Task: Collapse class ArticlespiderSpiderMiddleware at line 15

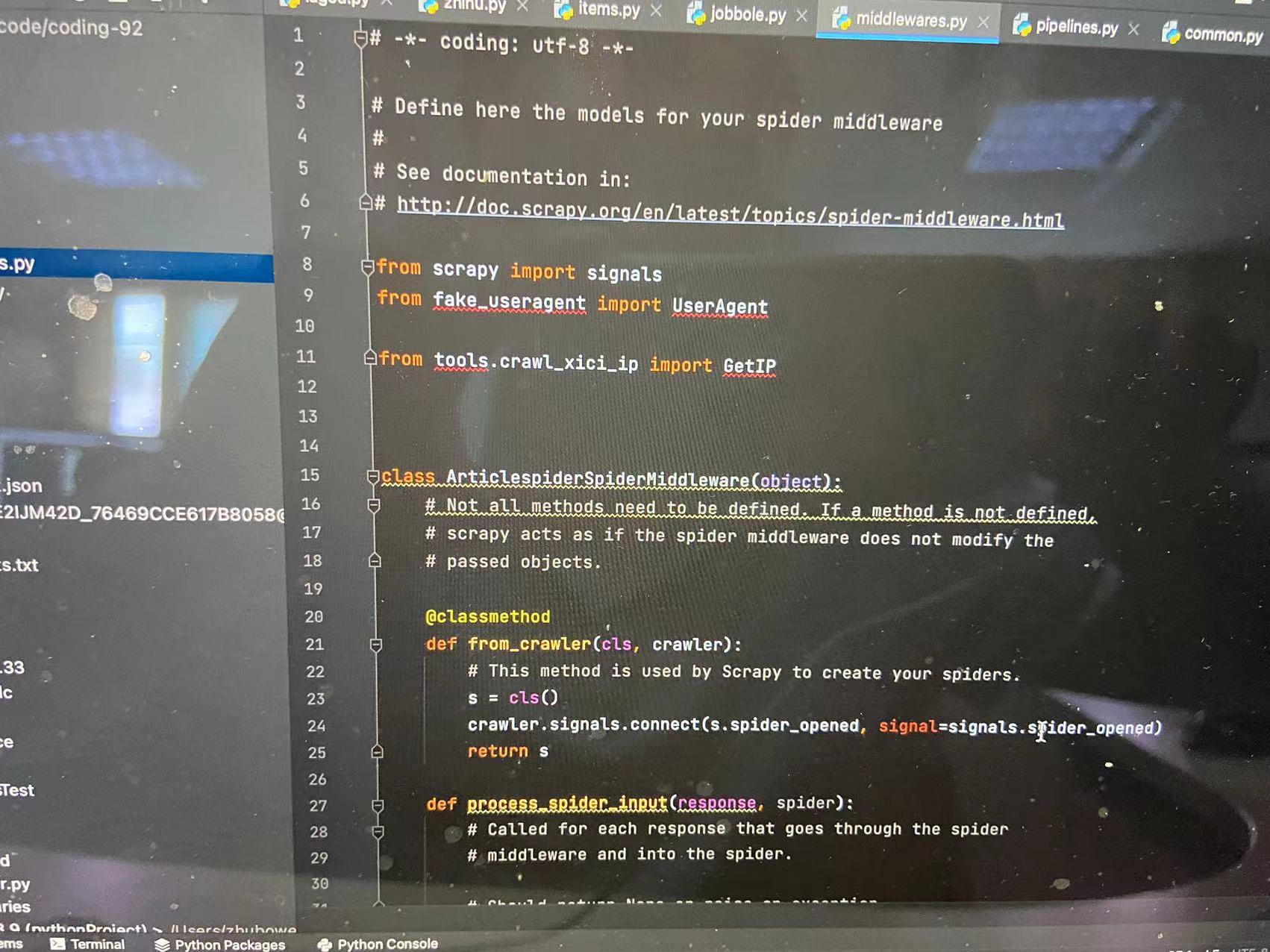Action: coord(372,476)
